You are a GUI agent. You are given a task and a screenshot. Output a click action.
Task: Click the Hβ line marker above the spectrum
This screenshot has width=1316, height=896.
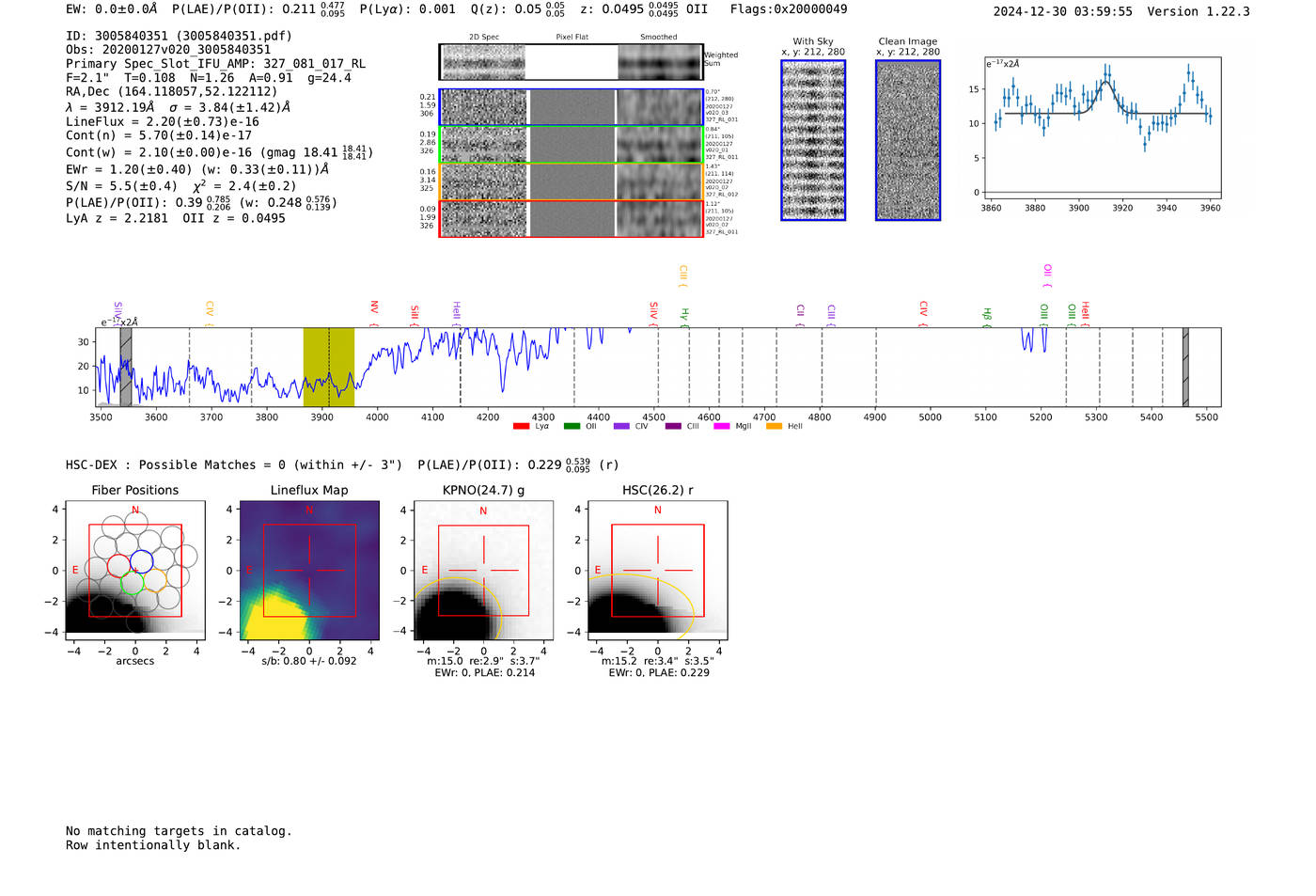987,316
